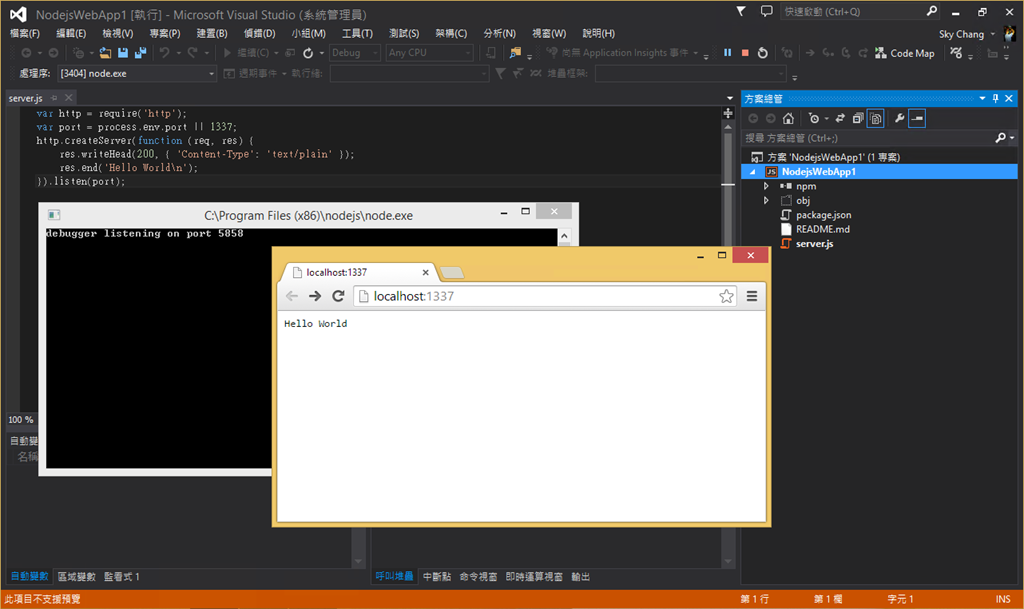Toggle Preview Selected Items in Solution Explorer
Screen dimensions: 1024x609
pyautogui.click(x=917, y=118)
